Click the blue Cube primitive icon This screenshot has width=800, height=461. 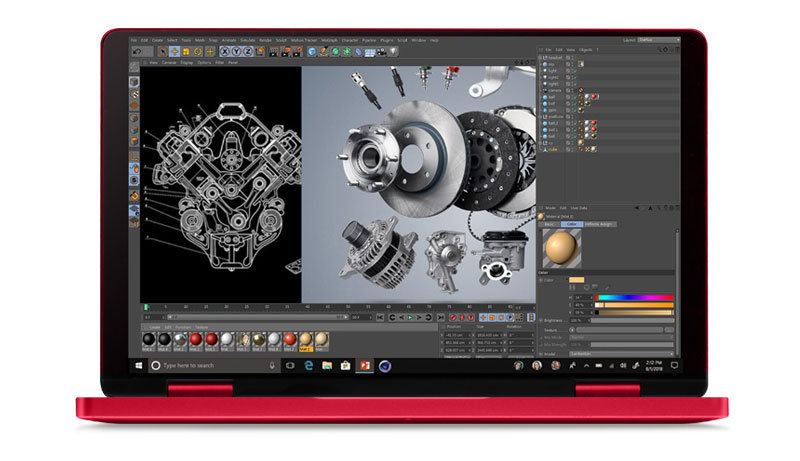(x=312, y=52)
